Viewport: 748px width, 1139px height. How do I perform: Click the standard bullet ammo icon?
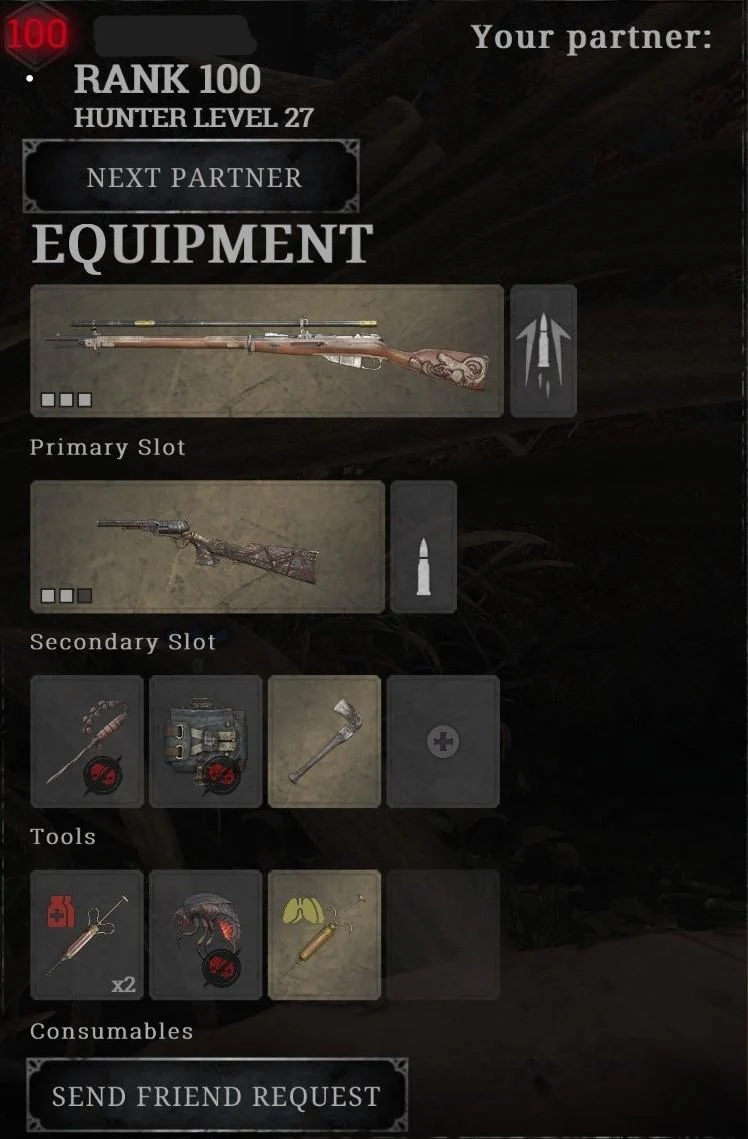pos(423,547)
